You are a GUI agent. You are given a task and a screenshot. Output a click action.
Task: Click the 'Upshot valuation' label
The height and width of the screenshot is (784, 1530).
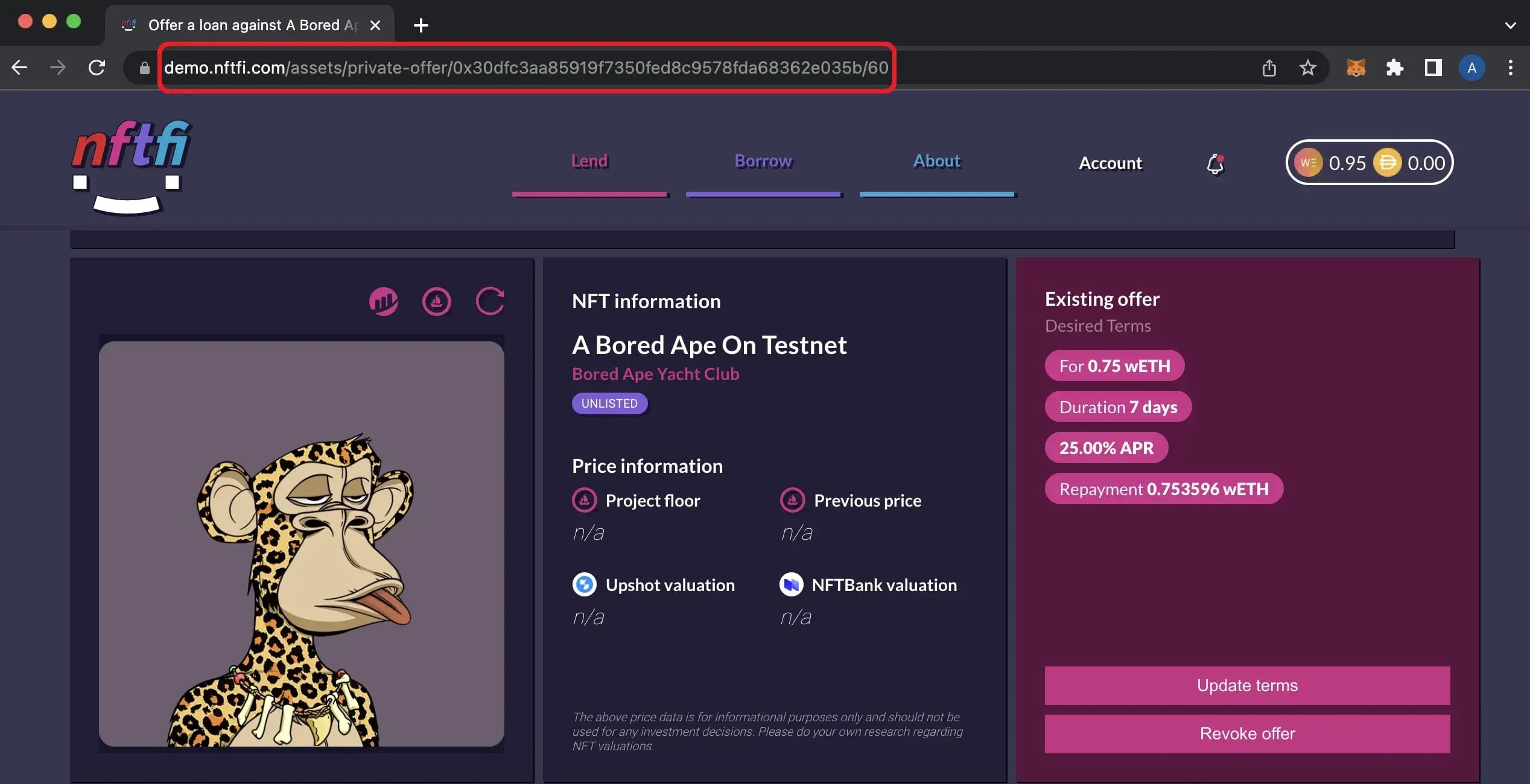(x=670, y=585)
